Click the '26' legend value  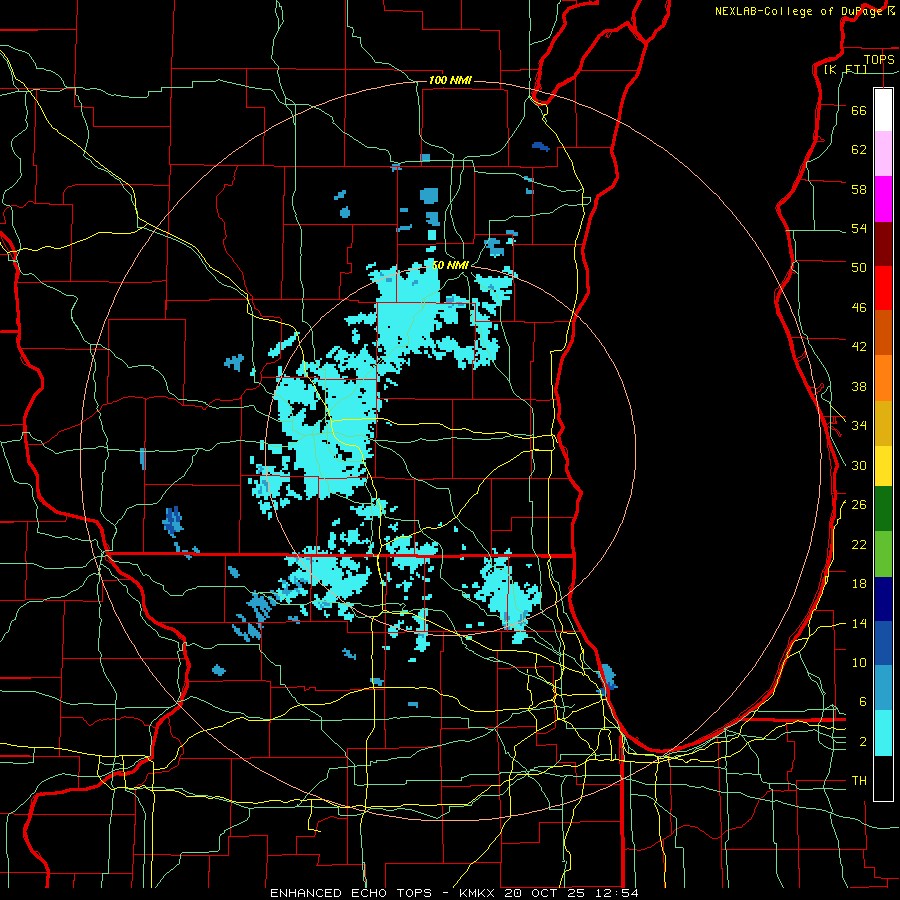click(859, 505)
